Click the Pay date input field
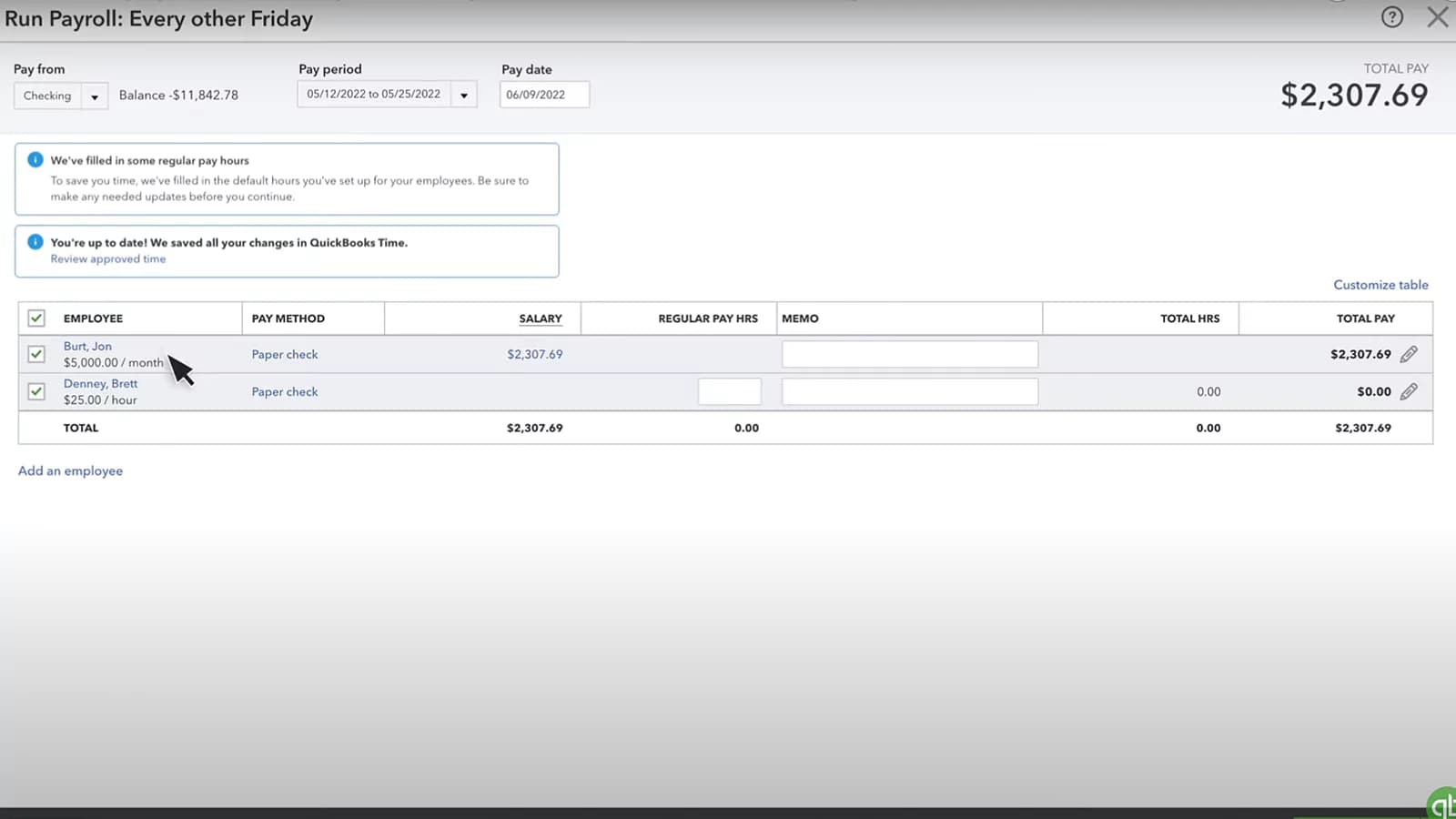Screen dimensions: 1456x819 [x=544, y=95]
